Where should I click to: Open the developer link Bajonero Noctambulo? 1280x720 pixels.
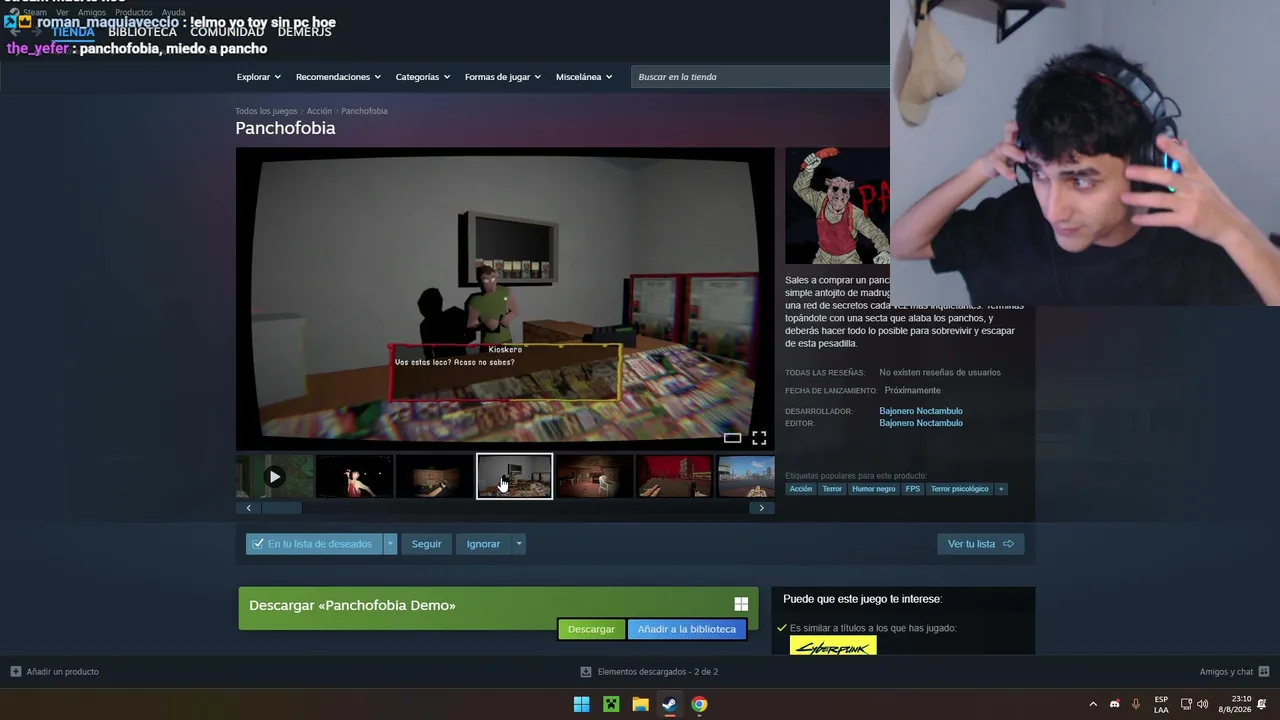tap(921, 411)
